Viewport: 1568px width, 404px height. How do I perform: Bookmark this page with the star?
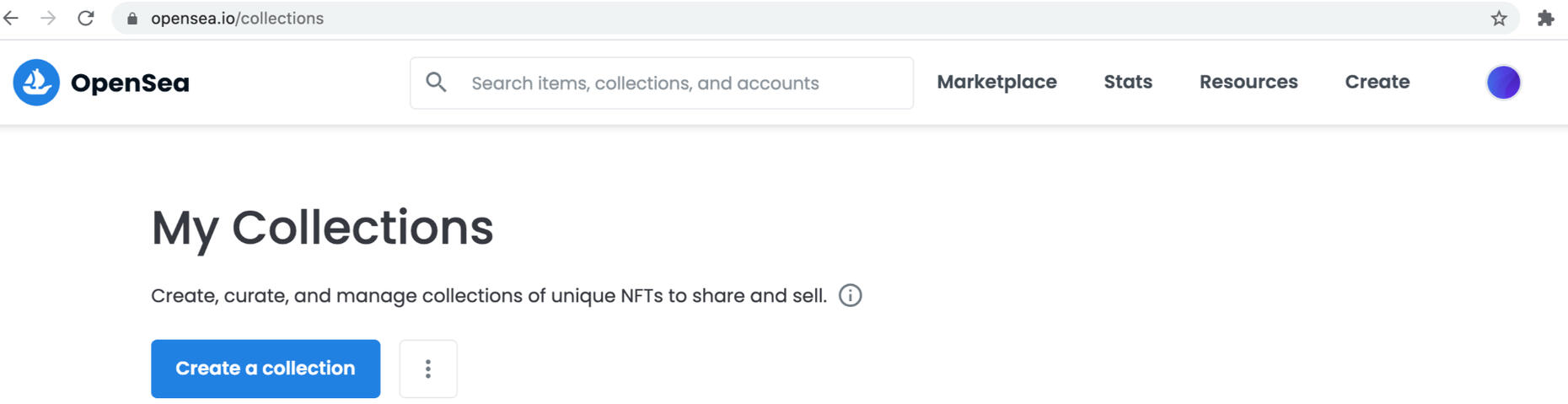(x=1499, y=19)
